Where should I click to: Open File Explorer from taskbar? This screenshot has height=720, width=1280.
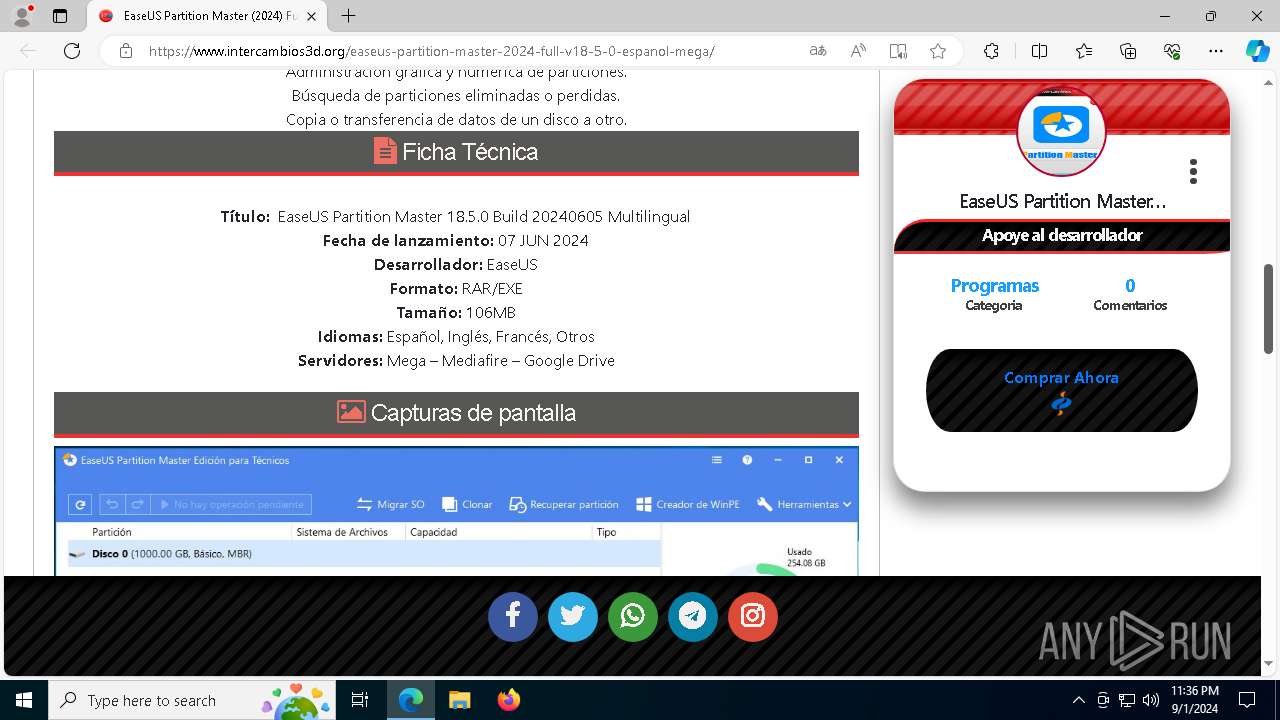tap(459, 700)
